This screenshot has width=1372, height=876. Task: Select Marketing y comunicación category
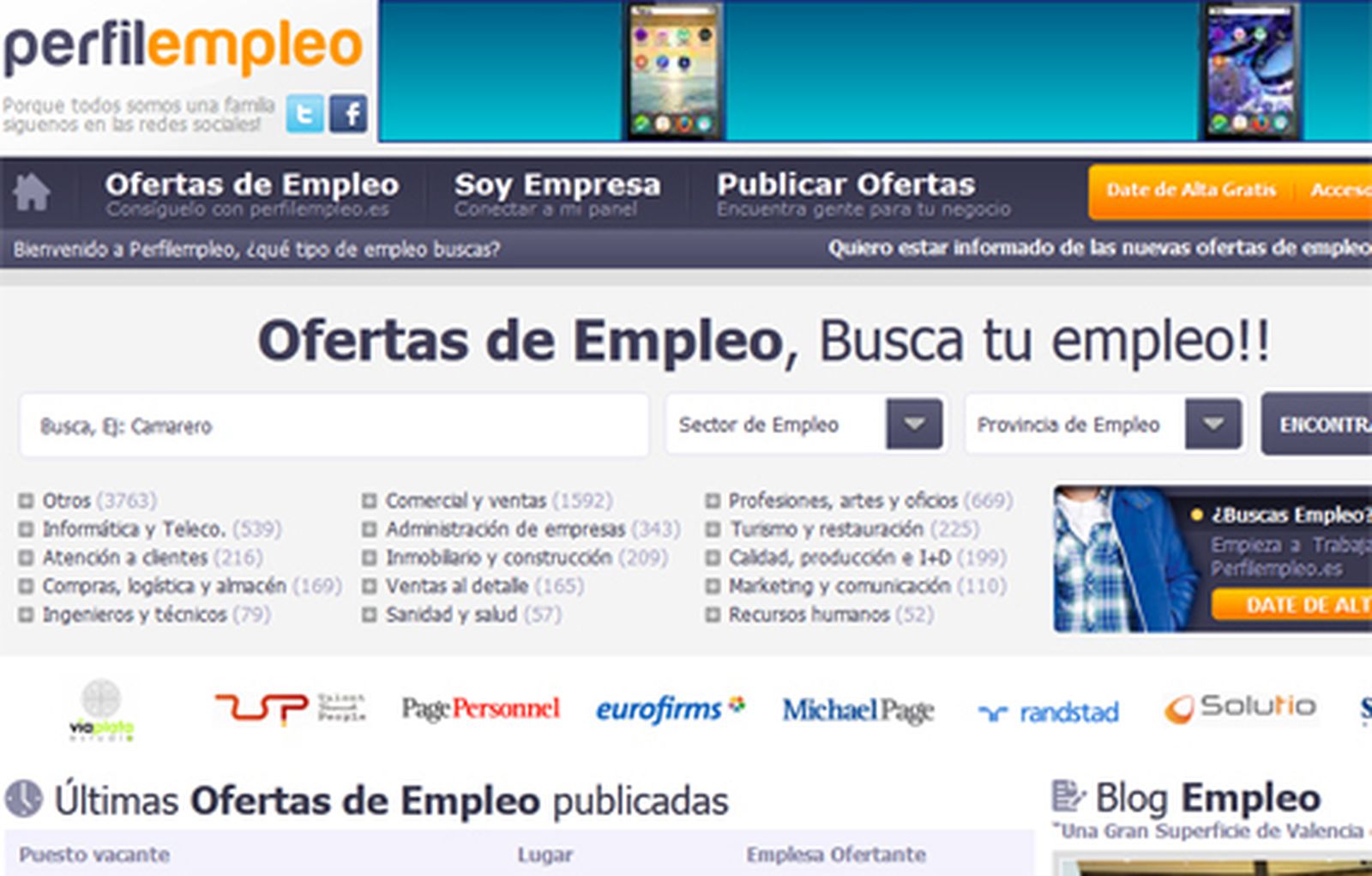point(868,586)
